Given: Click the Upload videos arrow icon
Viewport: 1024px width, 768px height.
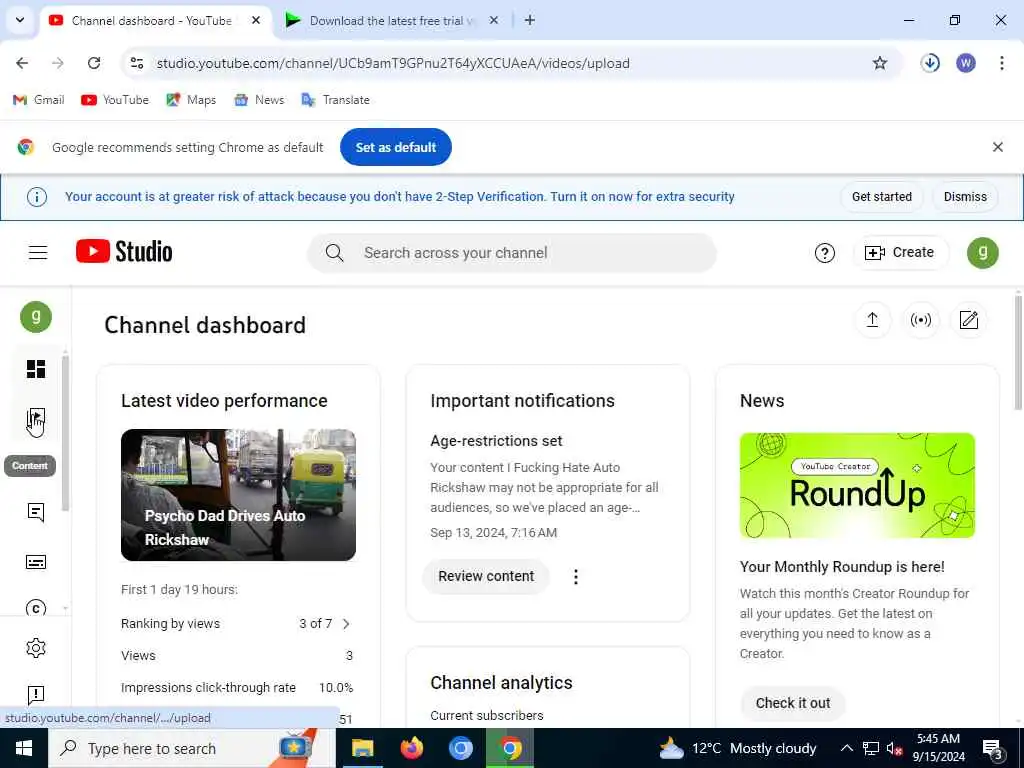Looking at the screenshot, I should [x=872, y=320].
